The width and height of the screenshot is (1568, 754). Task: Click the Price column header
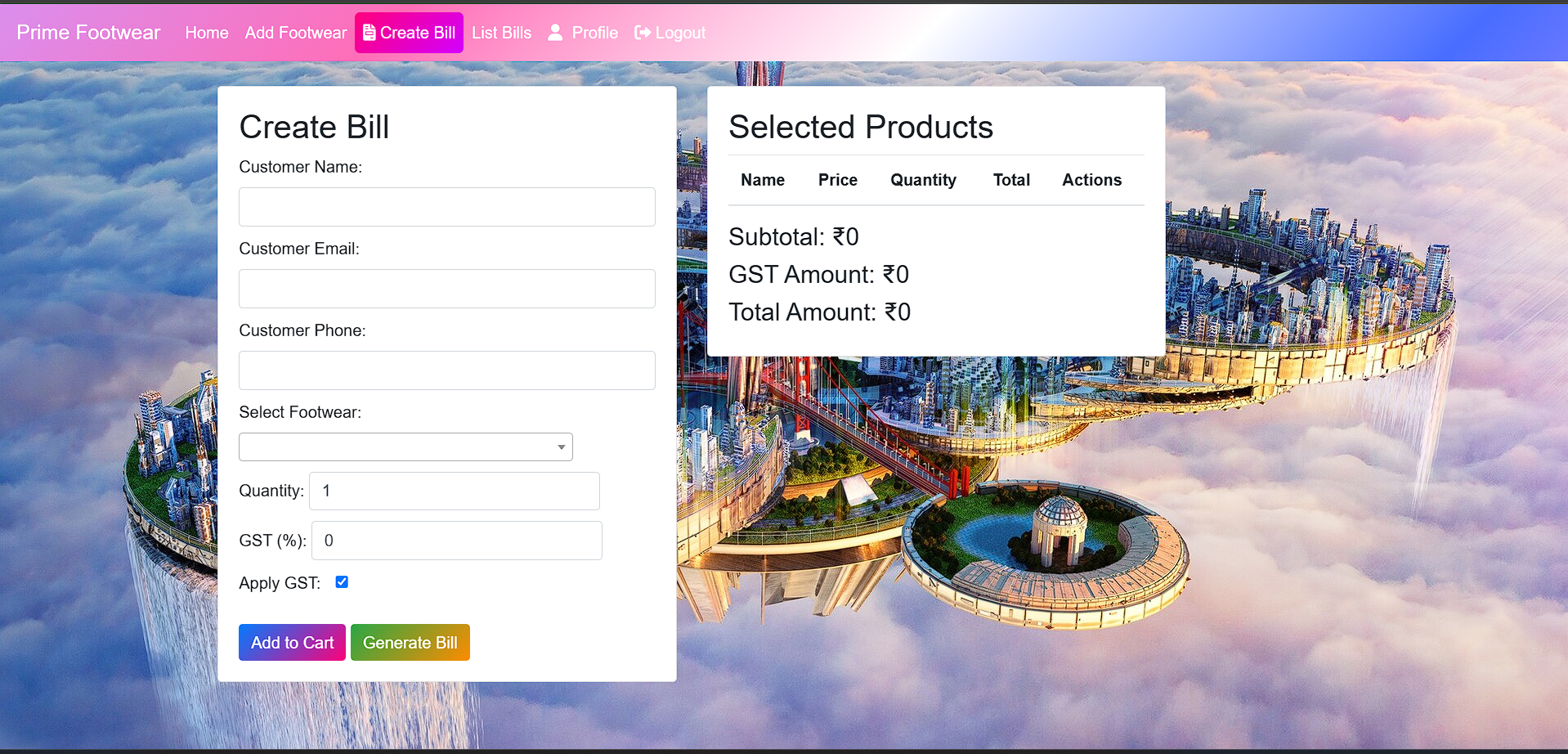837,180
